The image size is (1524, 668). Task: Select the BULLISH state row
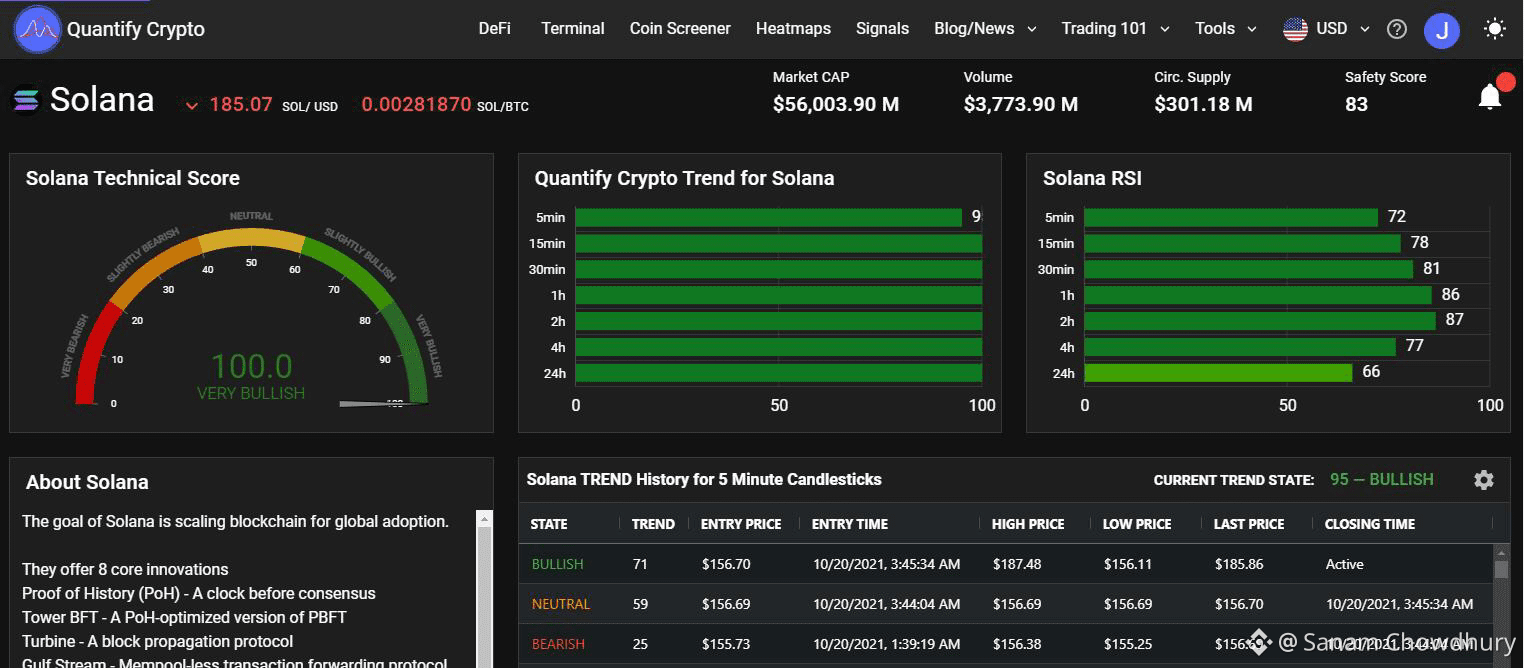tap(1006, 564)
